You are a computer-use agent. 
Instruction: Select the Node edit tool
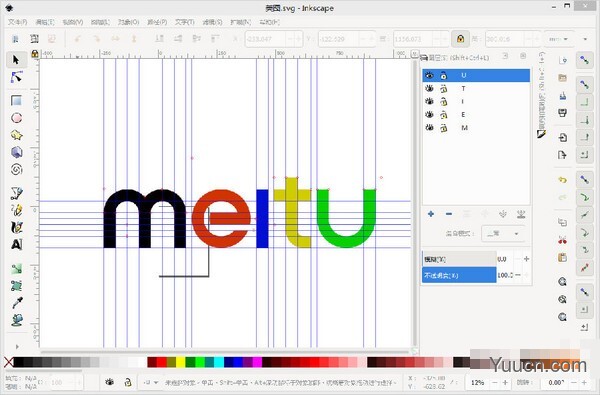tap(16, 77)
